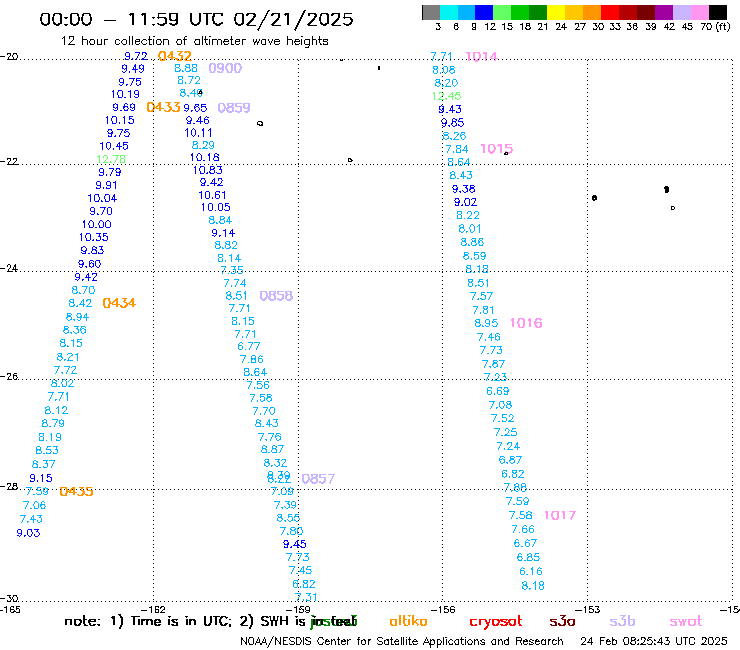Click the wave height value 10.19

126,94
